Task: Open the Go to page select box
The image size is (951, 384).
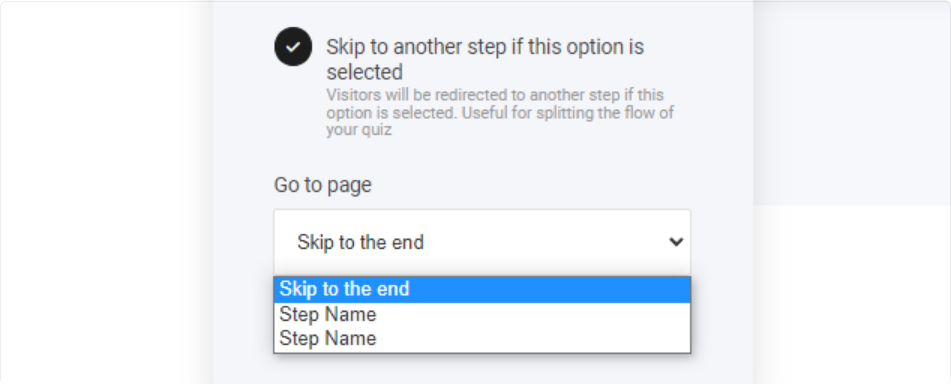Action: [x=482, y=242]
